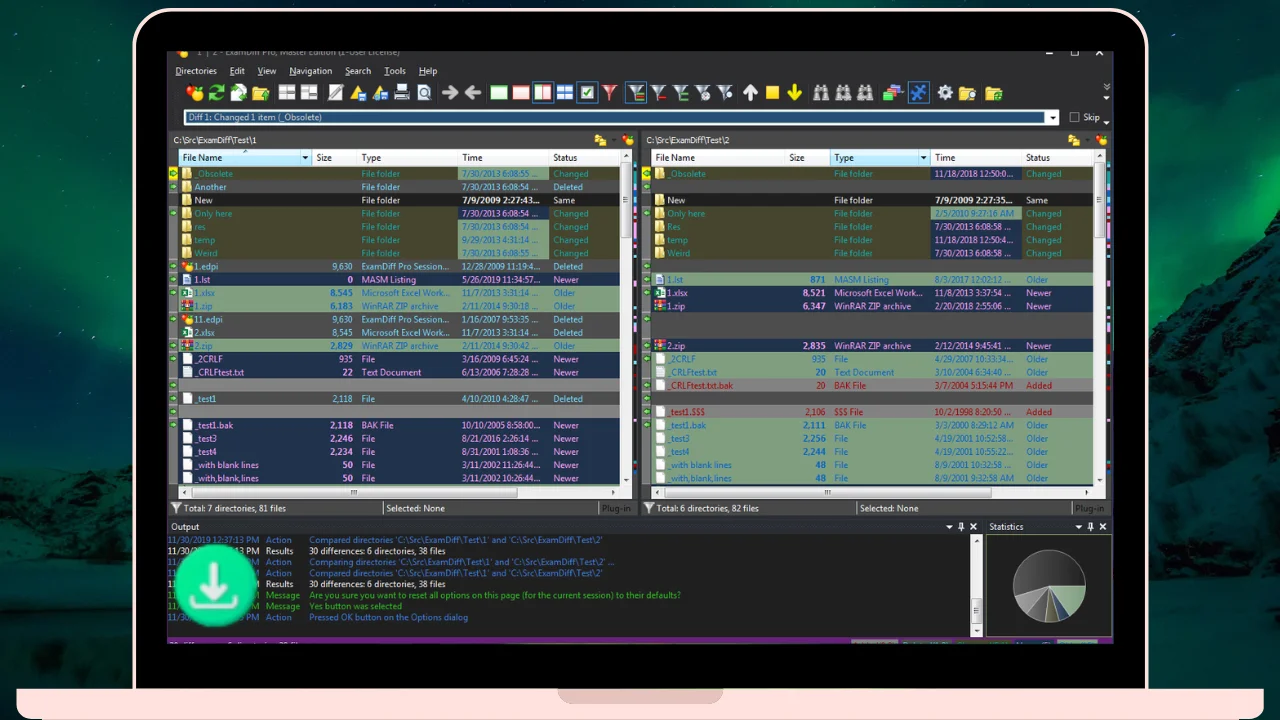Toggle the blue puzzle plug-in button
1280x720 pixels.
click(x=918, y=93)
